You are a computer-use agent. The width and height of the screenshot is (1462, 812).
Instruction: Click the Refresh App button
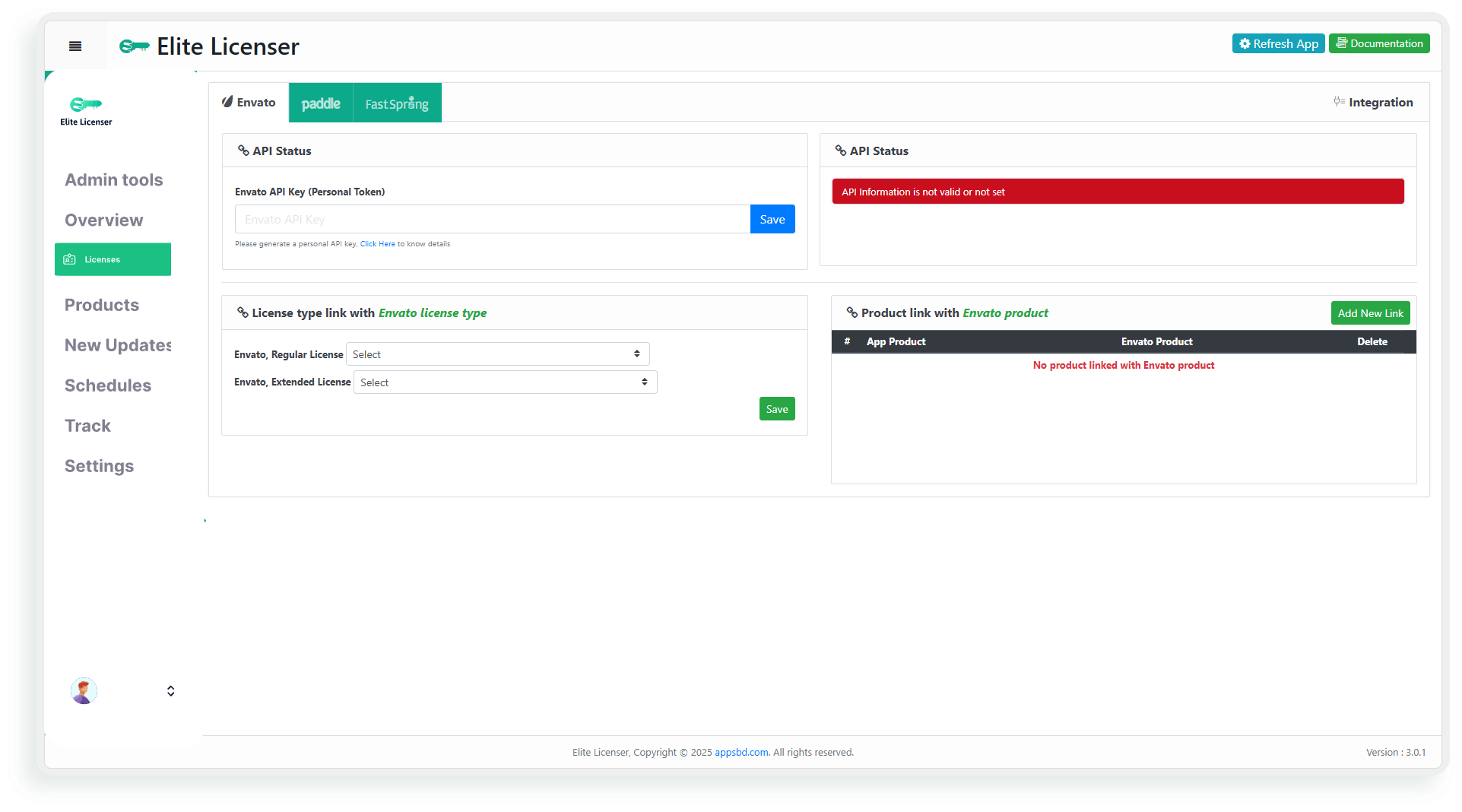pos(1278,43)
